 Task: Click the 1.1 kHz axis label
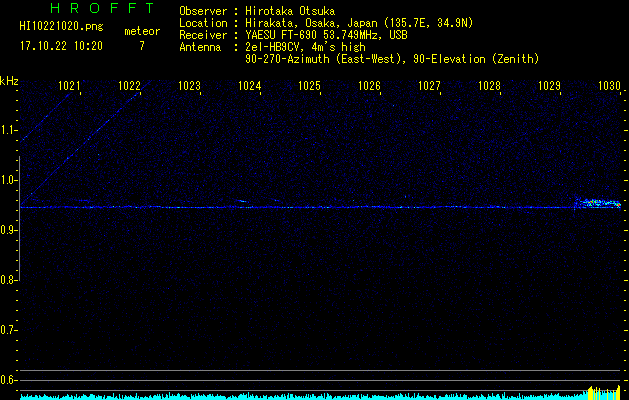click(x=8, y=130)
